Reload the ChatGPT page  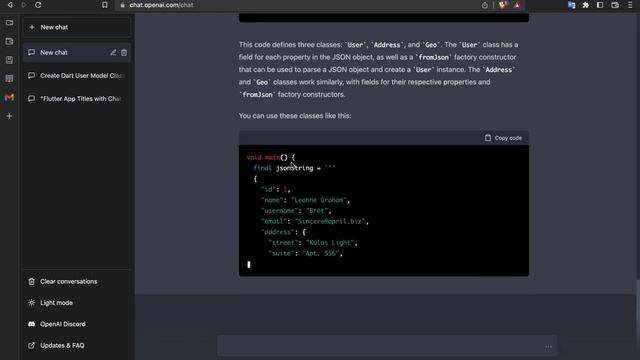(x=38, y=5)
